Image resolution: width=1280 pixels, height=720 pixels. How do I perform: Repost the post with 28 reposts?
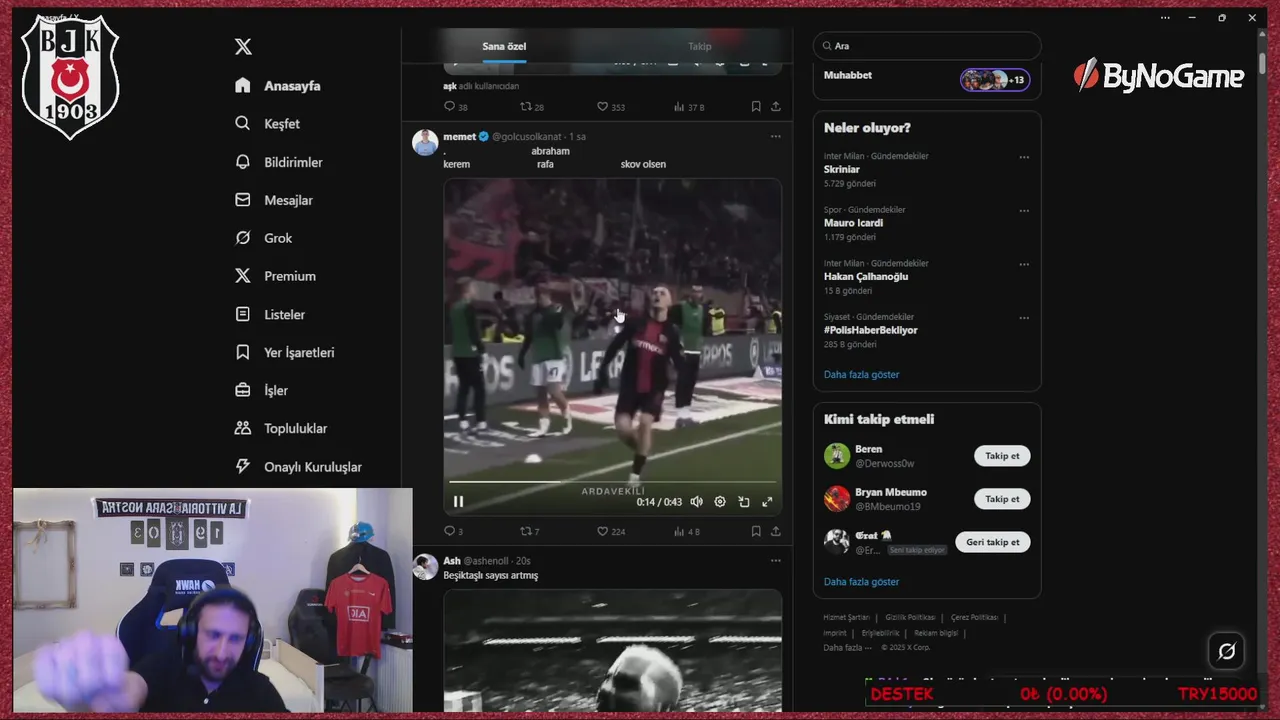coord(532,106)
